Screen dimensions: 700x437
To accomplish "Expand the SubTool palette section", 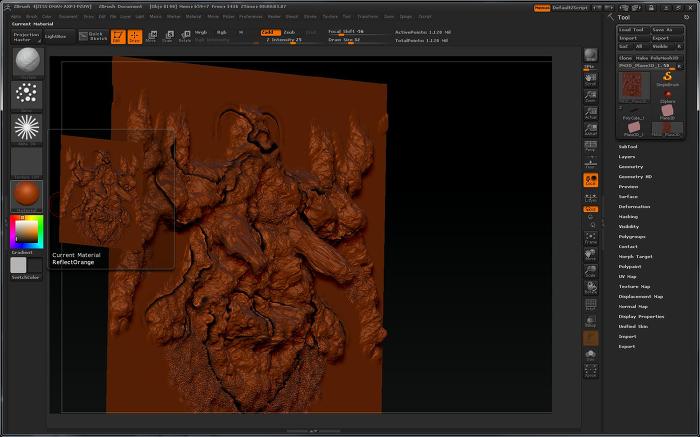I will (x=628, y=147).
